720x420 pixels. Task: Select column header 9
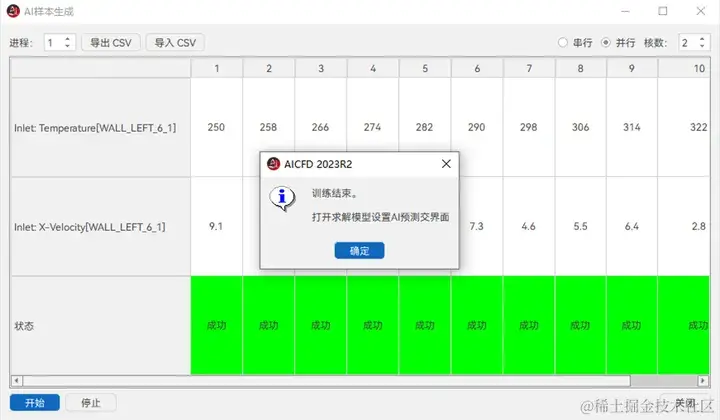pos(632,68)
